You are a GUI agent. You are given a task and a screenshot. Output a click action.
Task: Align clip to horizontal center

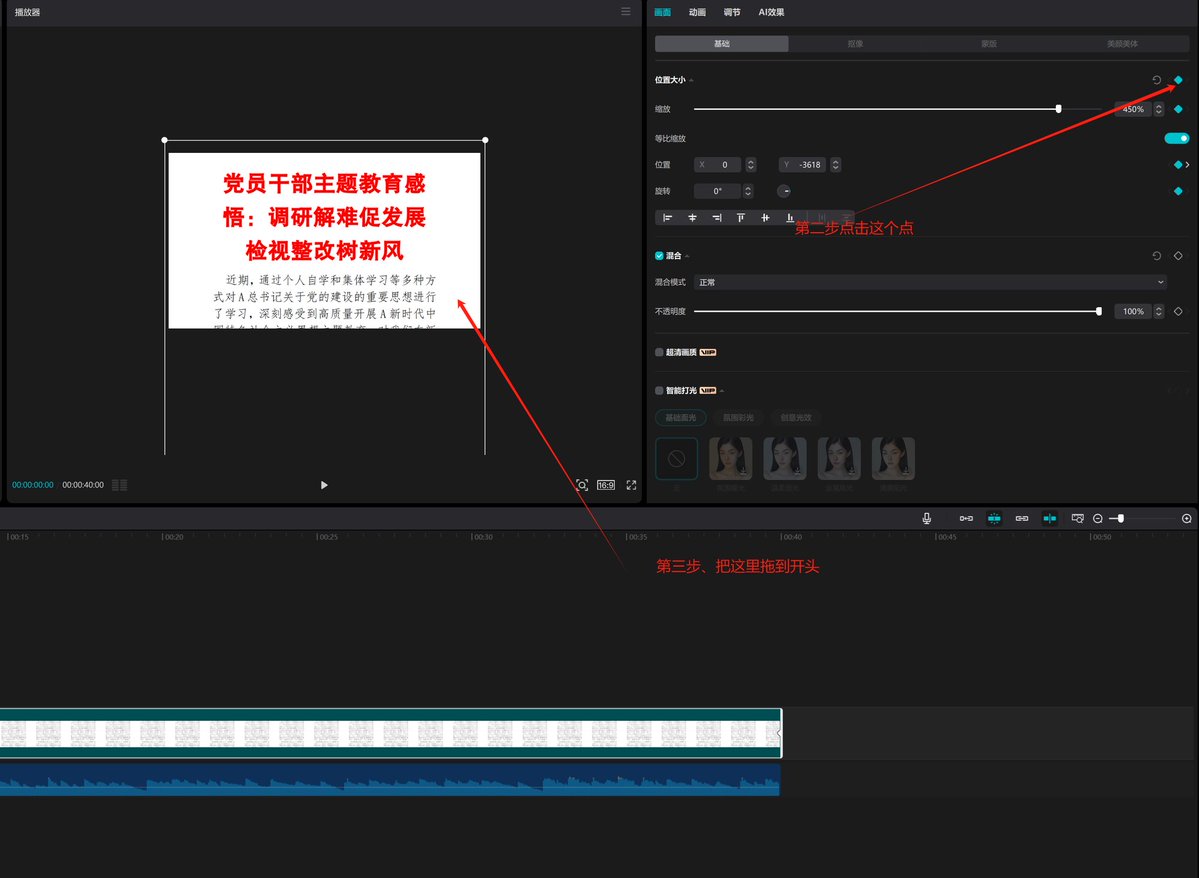click(692, 218)
